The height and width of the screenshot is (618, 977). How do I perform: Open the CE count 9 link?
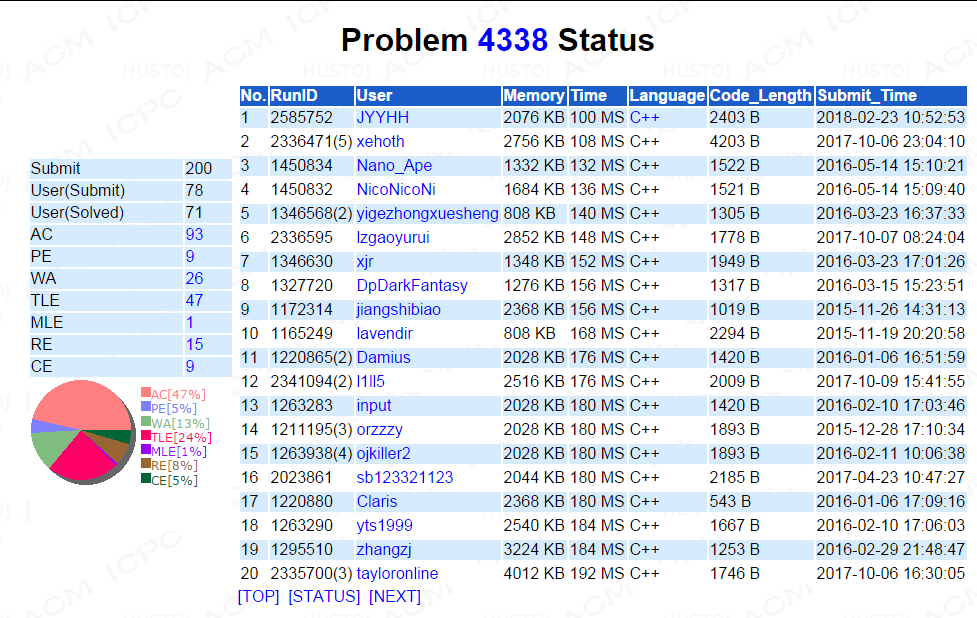coord(190,366)
